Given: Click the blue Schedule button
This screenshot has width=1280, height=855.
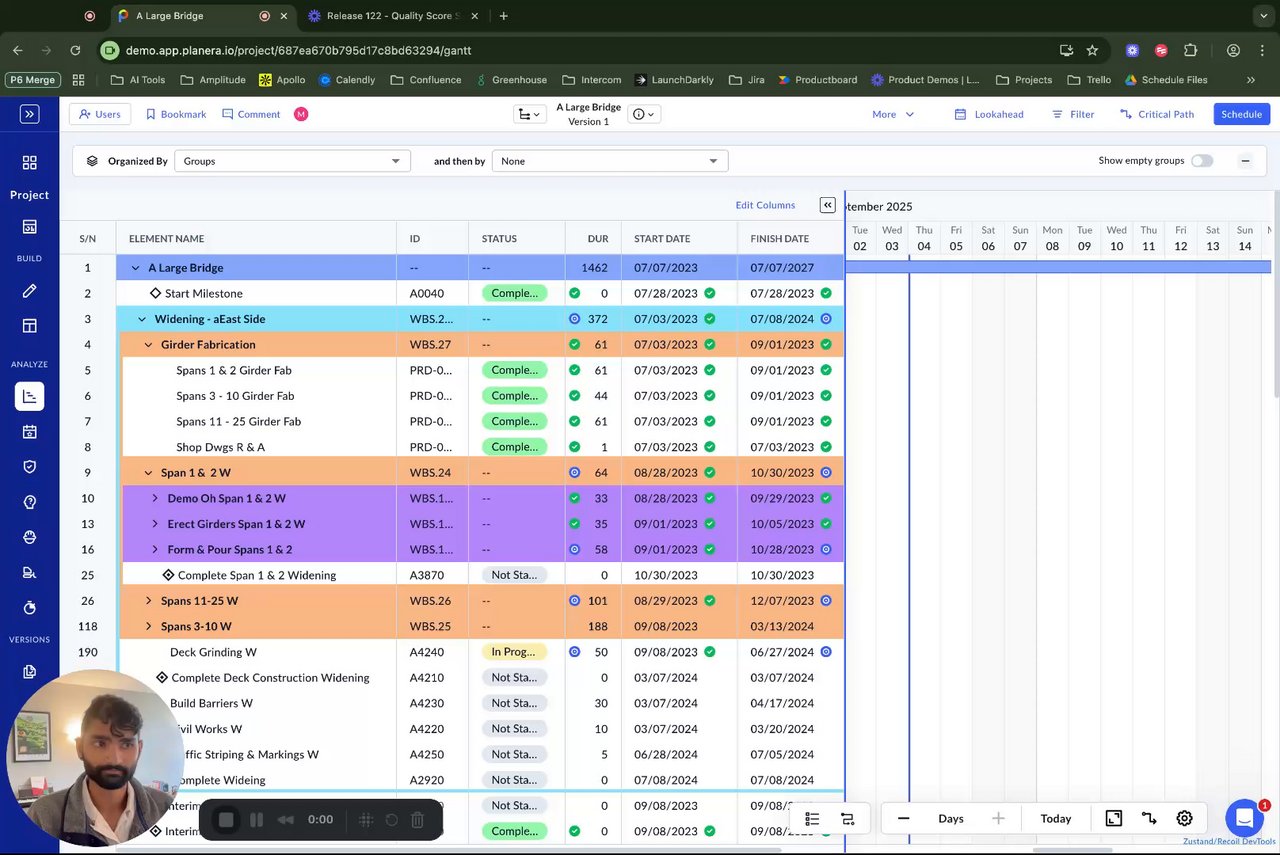Looking at the screenshot, I should 1241,114.
